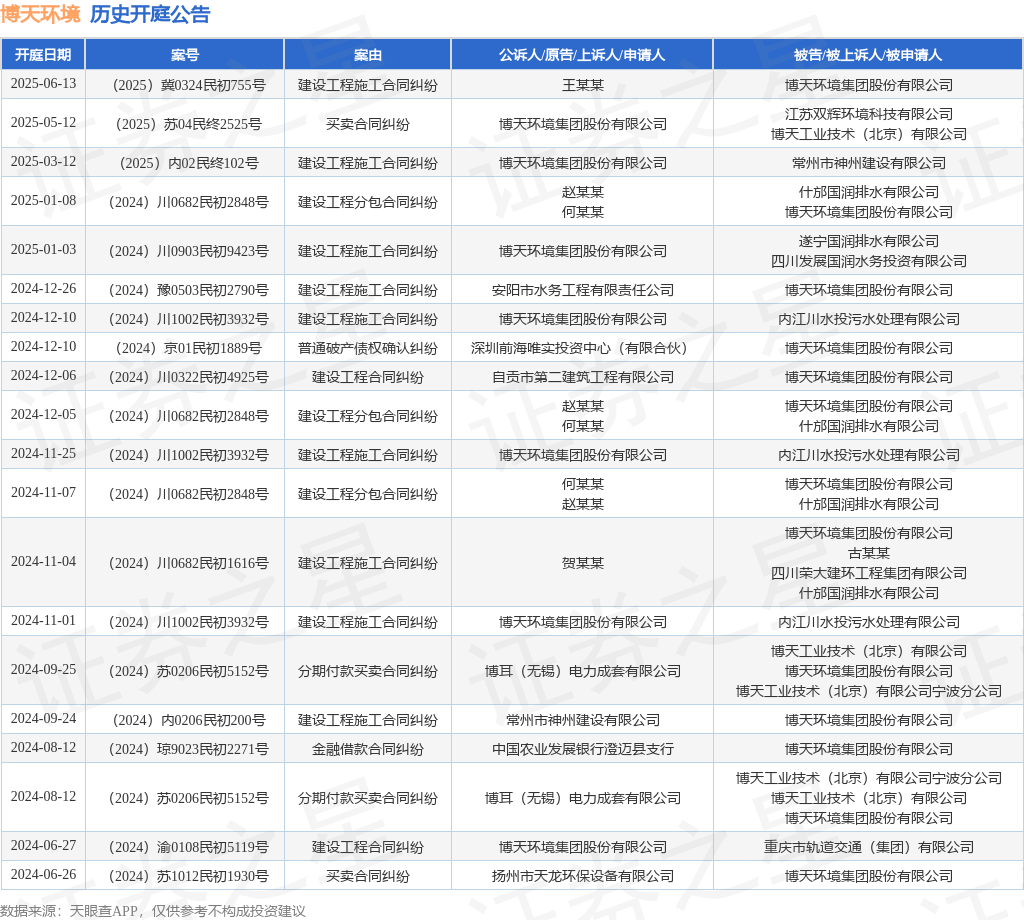The image size is (1024, 920).
Task: Click the date 2024-11-07
Action: coord(43,492)
